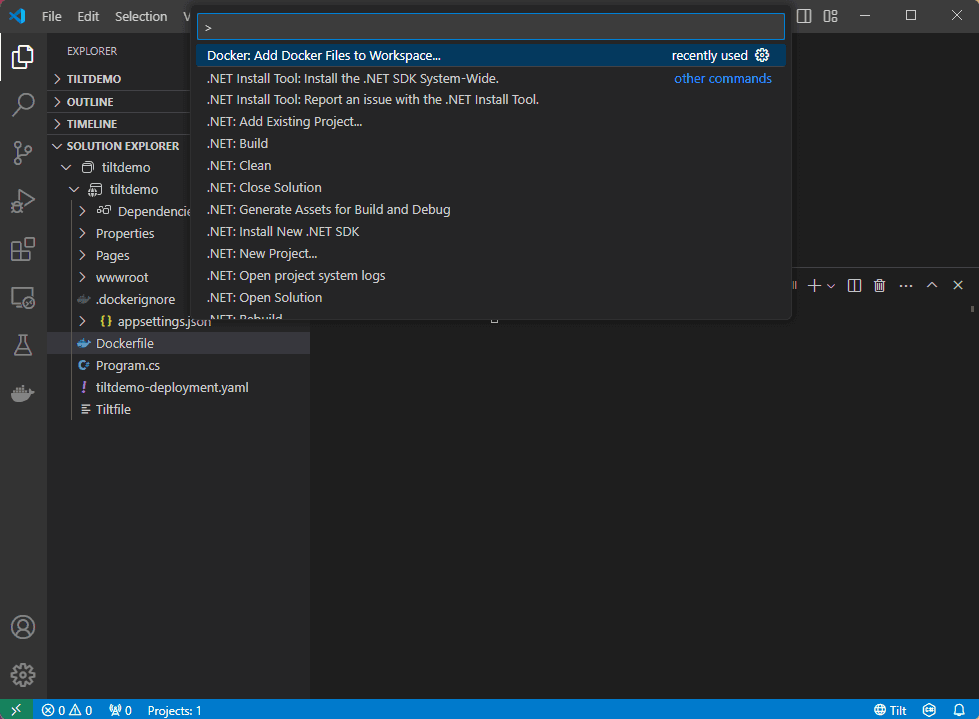Image resolution: width=979 pixels, height=719 pixels.
Task: Choose .NET: Add Existing Project command
Action: tap(491, 122)
